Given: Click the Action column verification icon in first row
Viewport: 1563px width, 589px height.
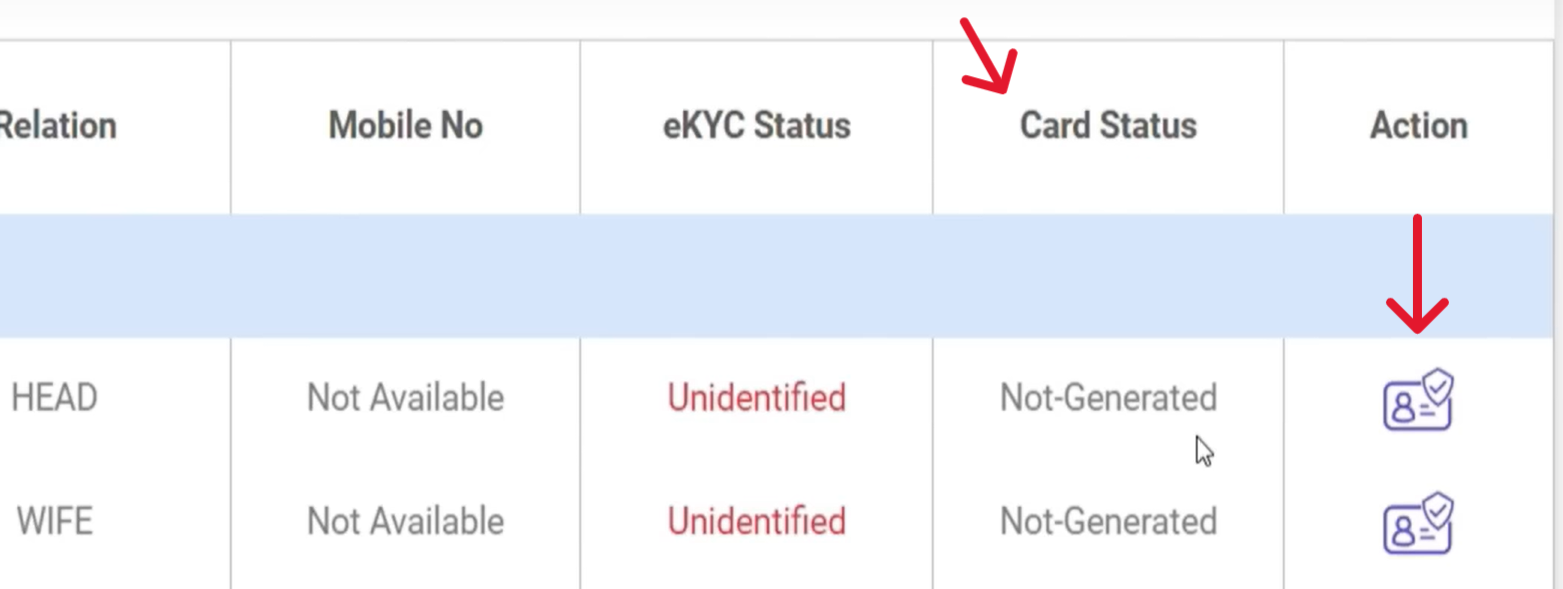Looking at the screenshot, I should (x=1417, y=399).
